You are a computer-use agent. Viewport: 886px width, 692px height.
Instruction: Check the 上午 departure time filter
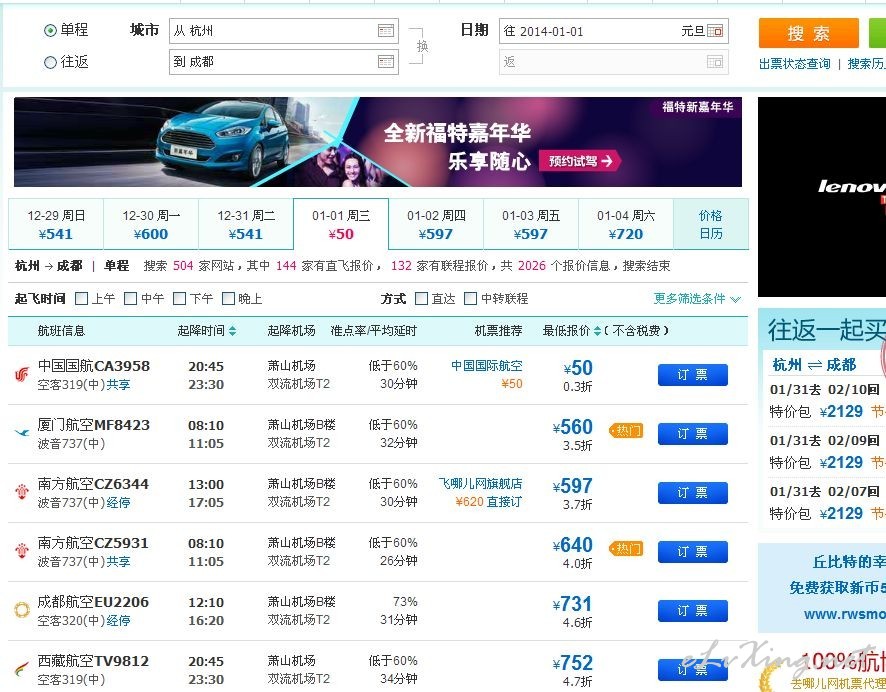pyautogui.click(x=81, y=298)
